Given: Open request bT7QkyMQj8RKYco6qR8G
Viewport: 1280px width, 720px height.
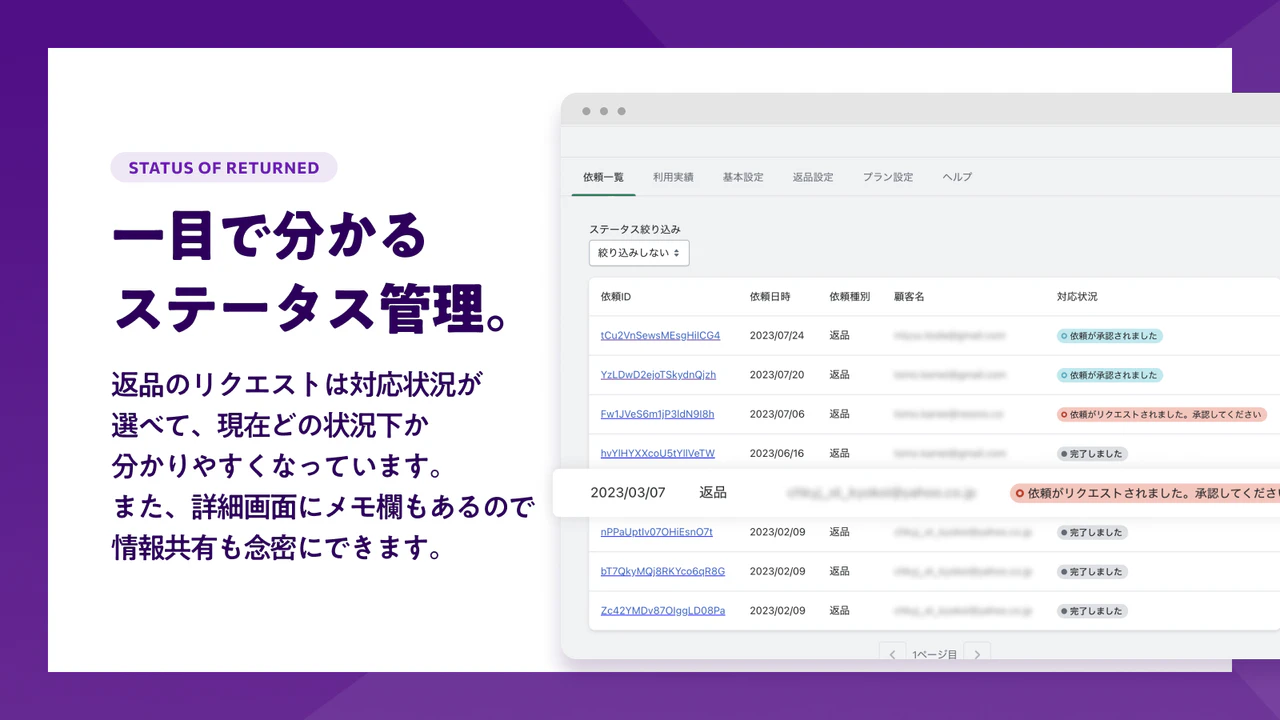Looking at the screenshot, I should (x=662, y=572).
